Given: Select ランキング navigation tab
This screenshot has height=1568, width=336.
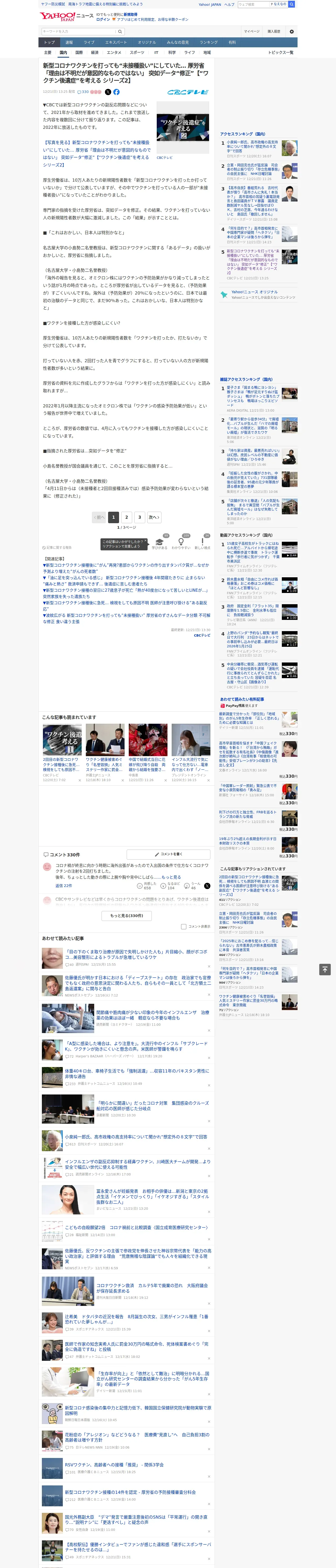Looking at the screenshot, I should coord(209,42).
